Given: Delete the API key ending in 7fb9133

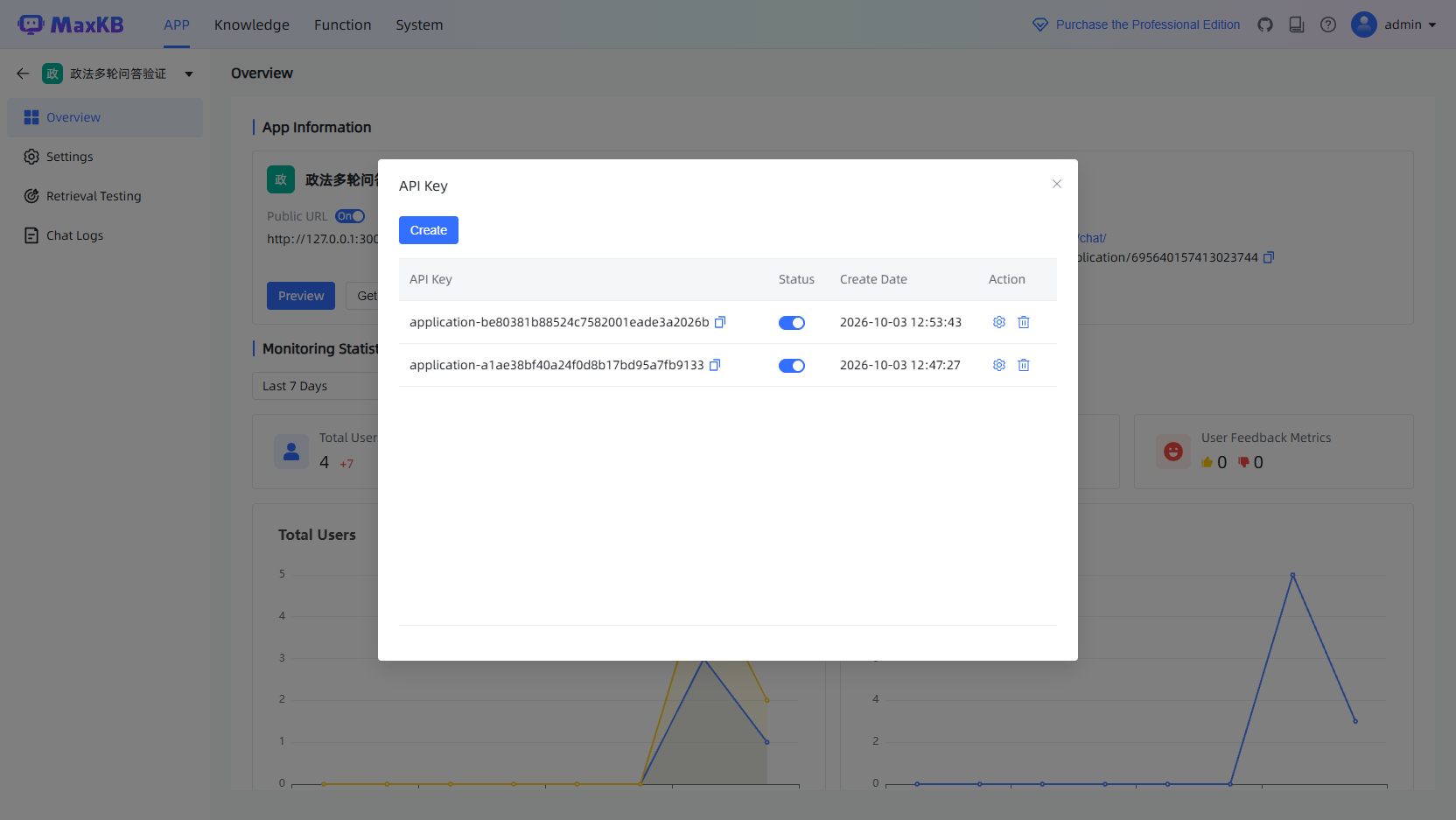Looking at the screenshot, I should [1024, 365].
